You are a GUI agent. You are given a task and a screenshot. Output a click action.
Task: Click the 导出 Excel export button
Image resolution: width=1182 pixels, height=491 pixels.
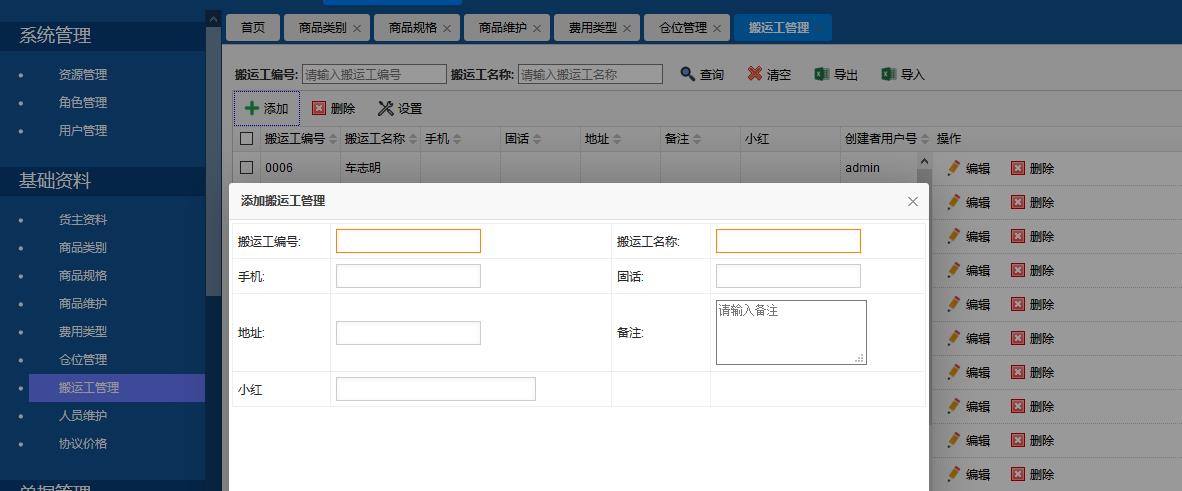(x=836, y=74)
